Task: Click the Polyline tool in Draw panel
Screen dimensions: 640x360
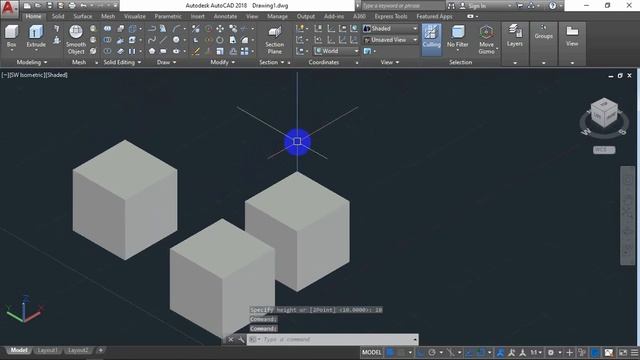Action: point(151,29)
